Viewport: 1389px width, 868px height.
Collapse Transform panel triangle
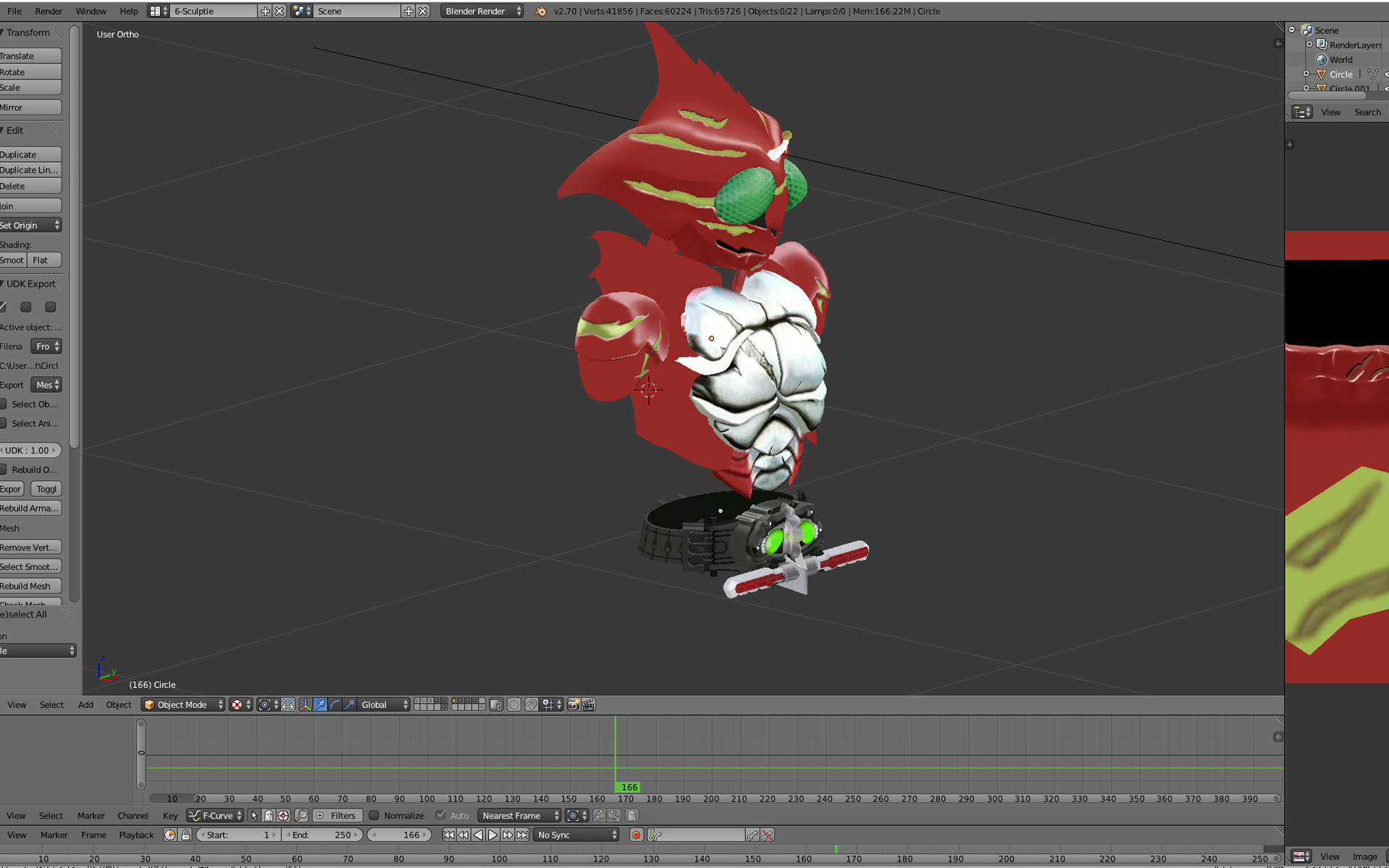(x=2, y=33)
